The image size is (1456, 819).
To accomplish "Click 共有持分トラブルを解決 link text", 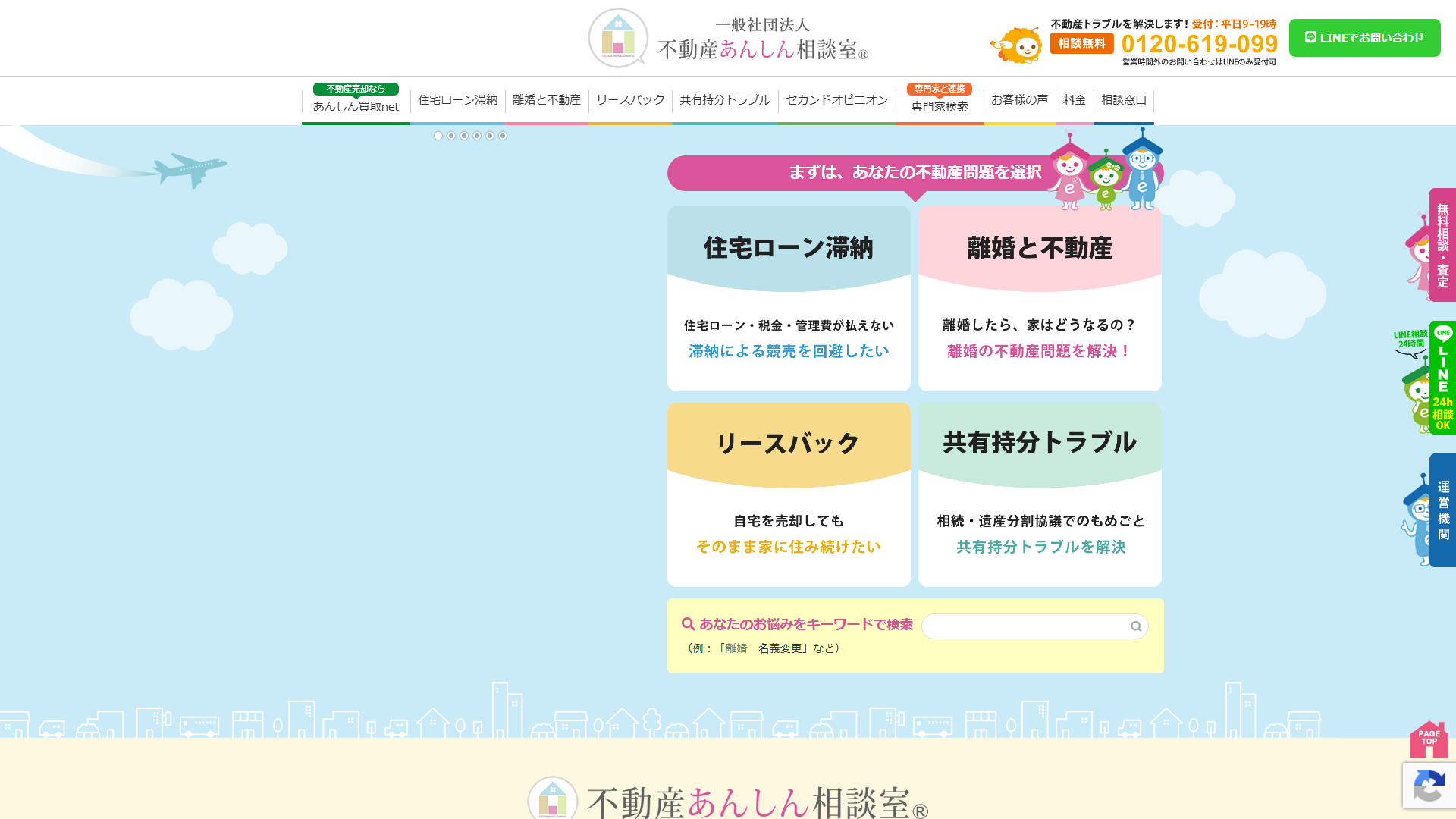I will click(1040, 547).
